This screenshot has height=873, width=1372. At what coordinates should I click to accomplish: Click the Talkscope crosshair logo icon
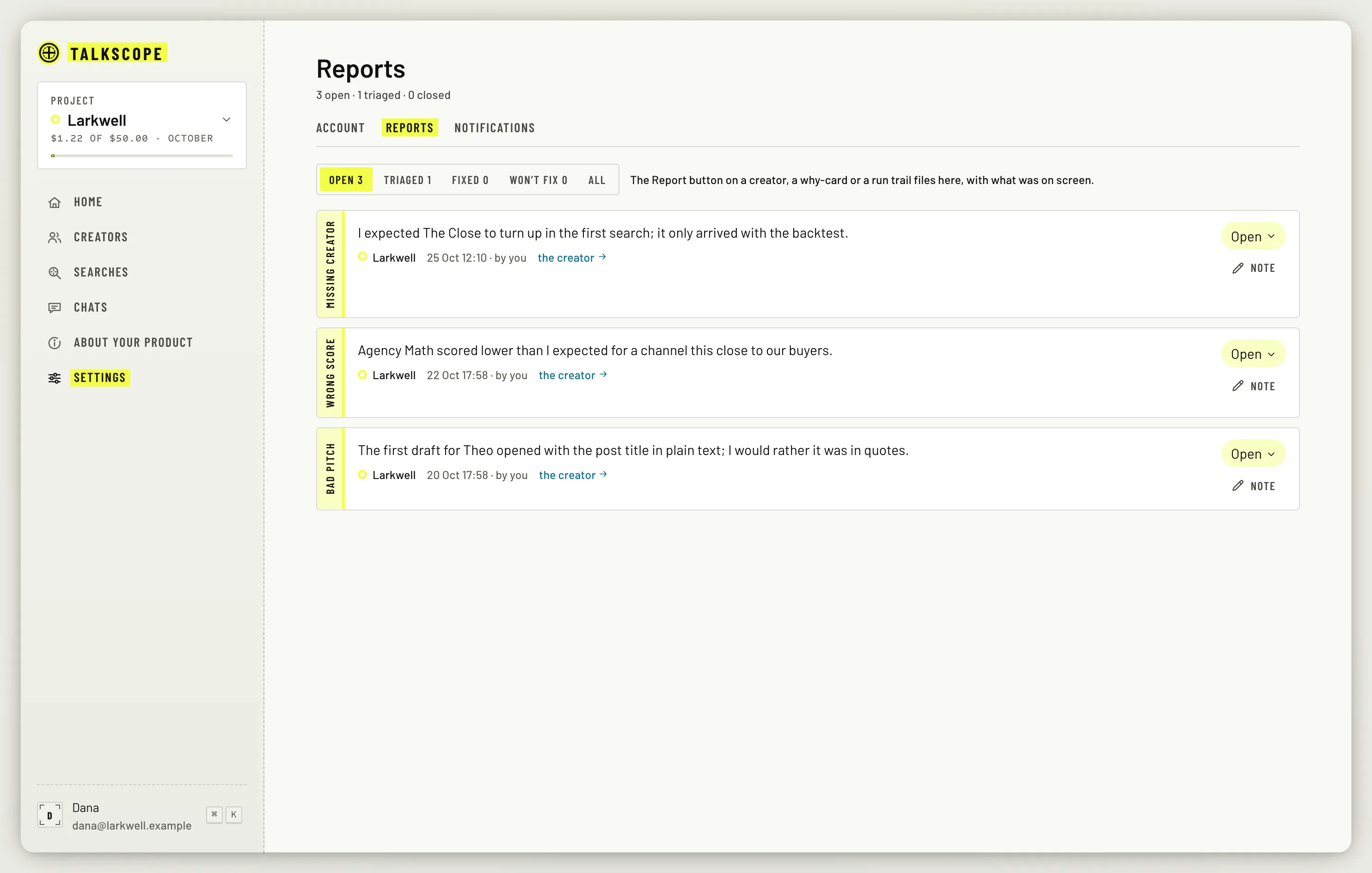tap(49, 53)
